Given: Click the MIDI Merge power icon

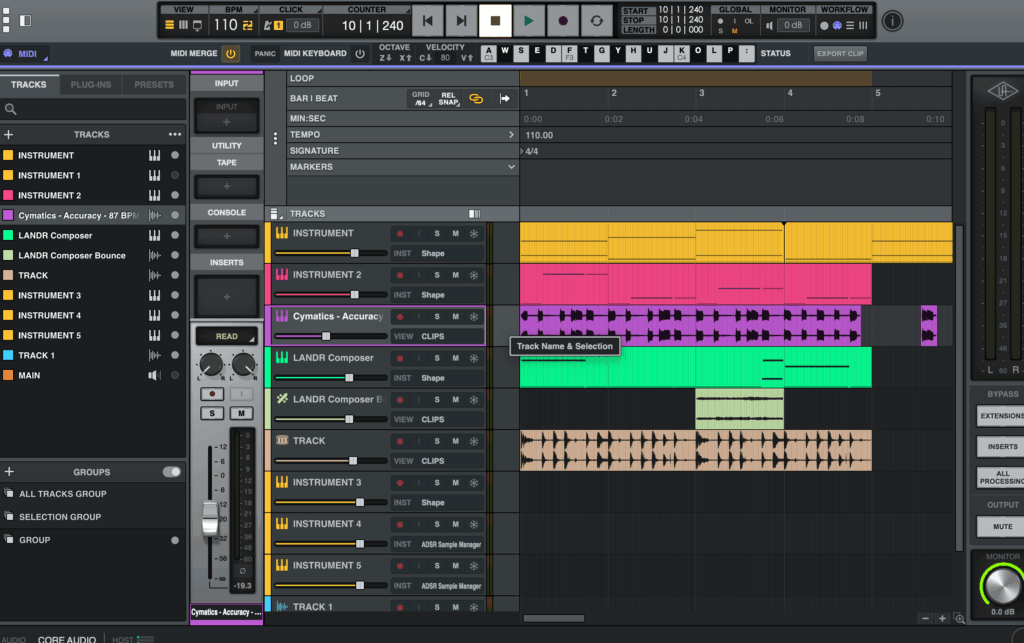Looking at the screenshot, I should tap(230, 53).
